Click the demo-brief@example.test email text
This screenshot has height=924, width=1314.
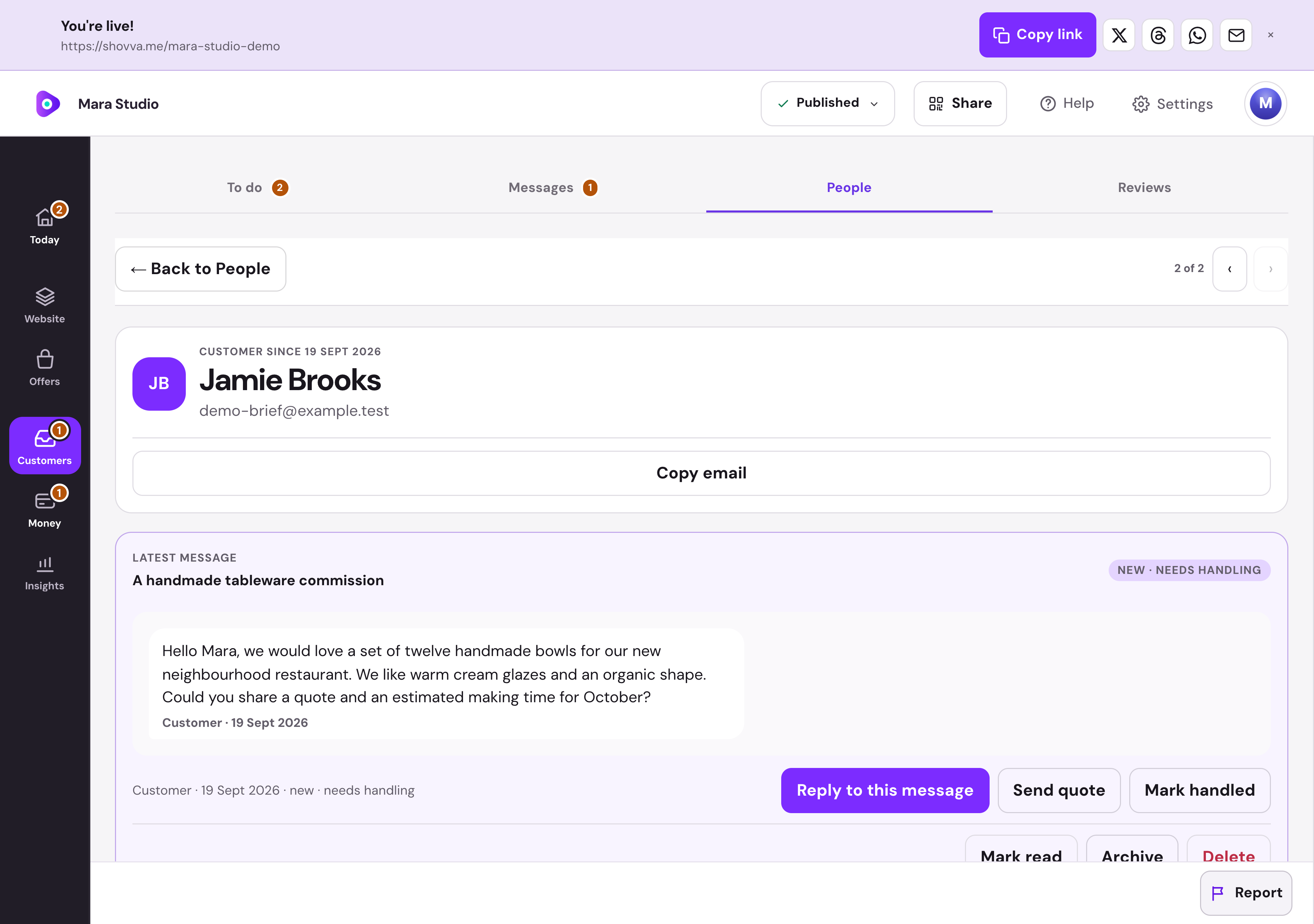point(294,411)
